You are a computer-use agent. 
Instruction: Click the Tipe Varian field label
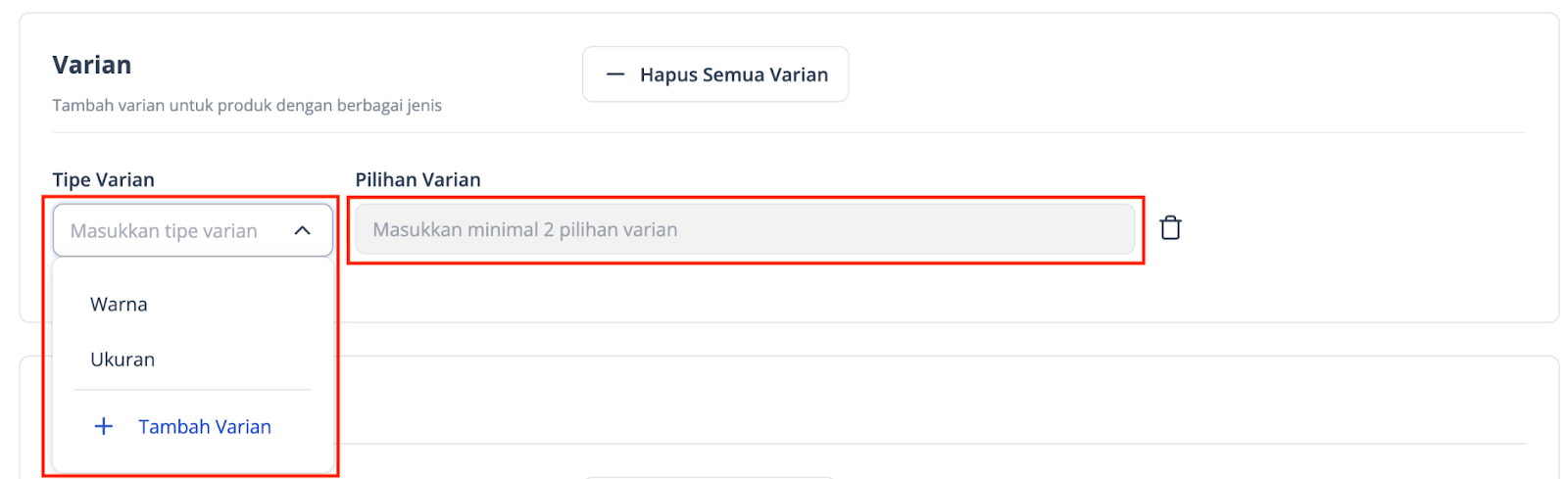pos(103,179)
